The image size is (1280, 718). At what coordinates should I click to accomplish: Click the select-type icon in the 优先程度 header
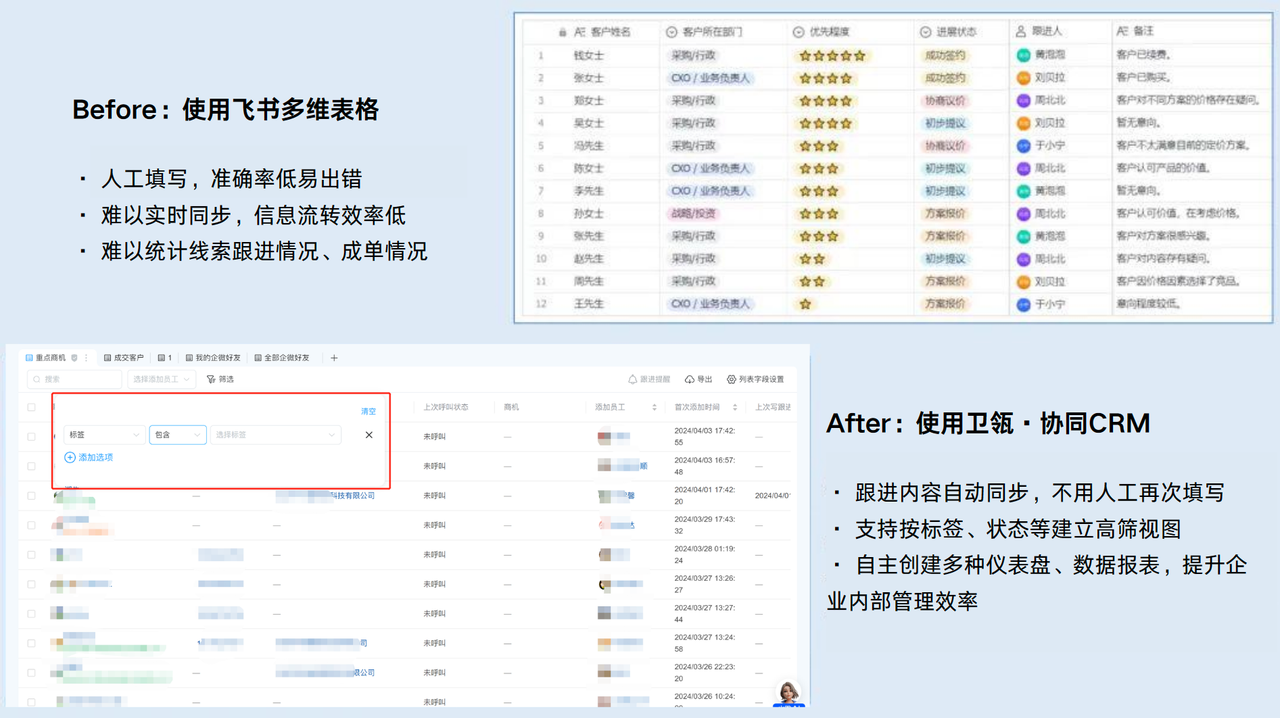[798, 32]
